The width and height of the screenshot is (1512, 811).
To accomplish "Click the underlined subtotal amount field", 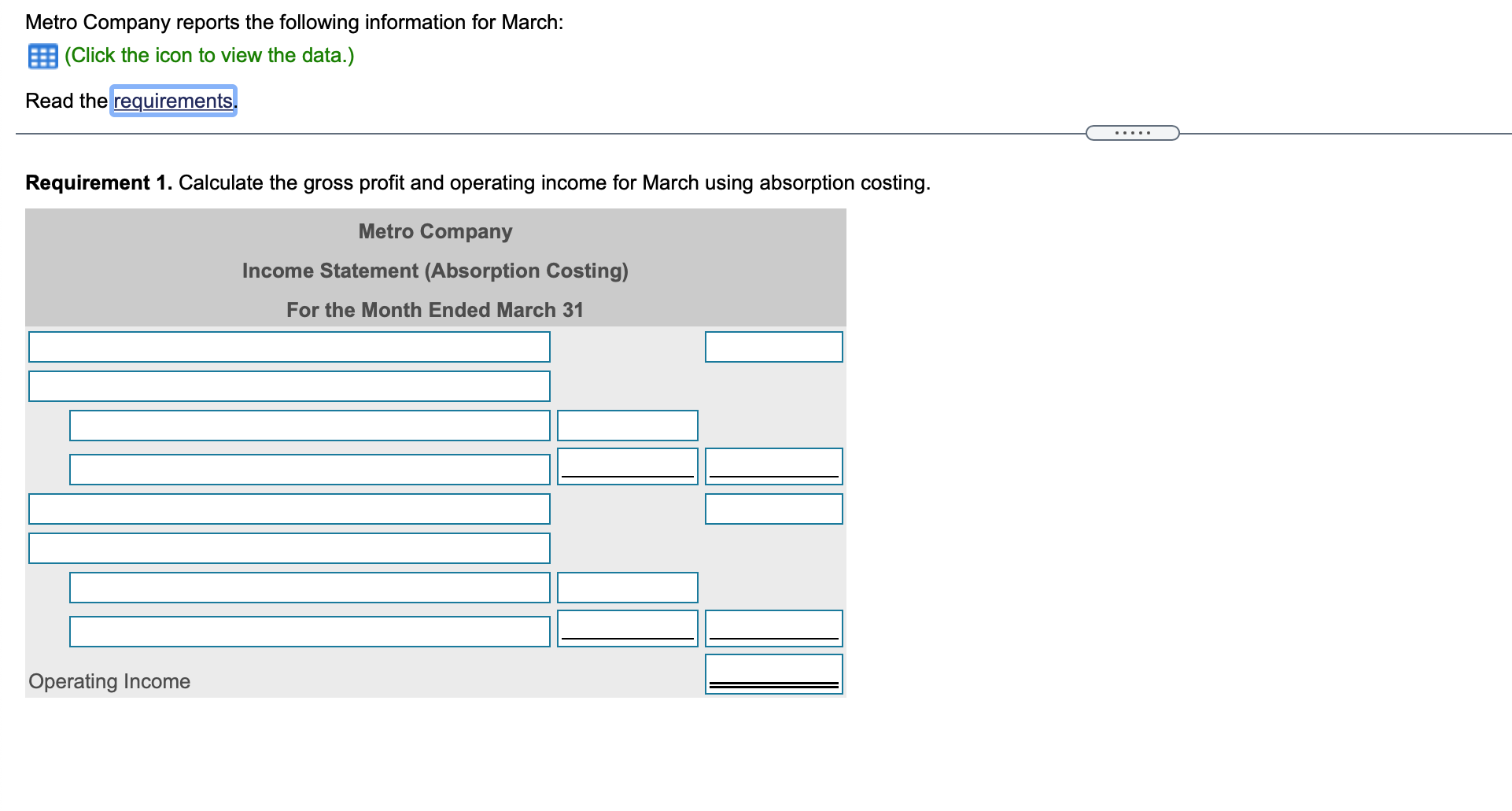I will (x=627, y=466).
